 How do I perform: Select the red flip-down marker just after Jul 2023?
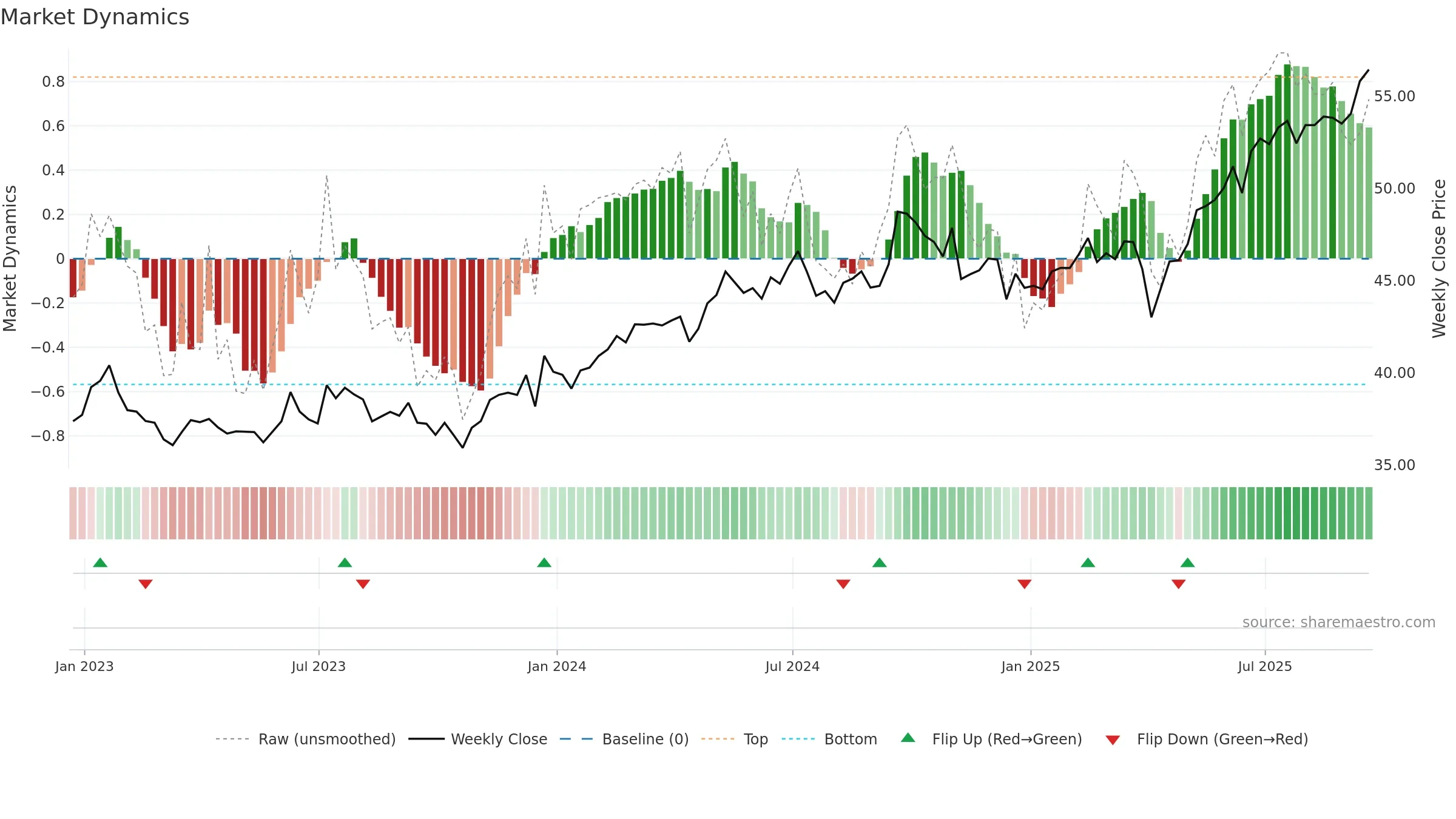tap(363, 584)
